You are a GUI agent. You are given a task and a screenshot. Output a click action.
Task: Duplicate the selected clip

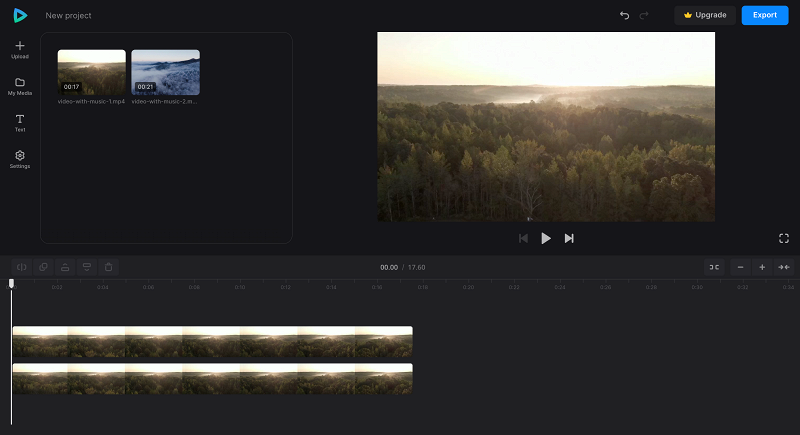[43, 267]
